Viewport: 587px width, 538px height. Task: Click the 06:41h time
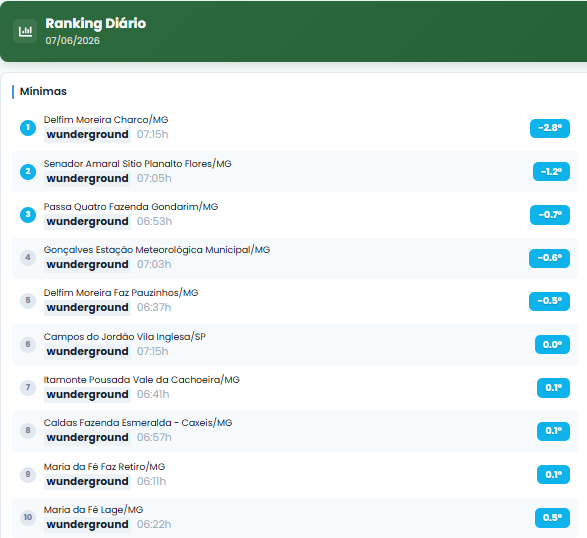tap(153, 395)
